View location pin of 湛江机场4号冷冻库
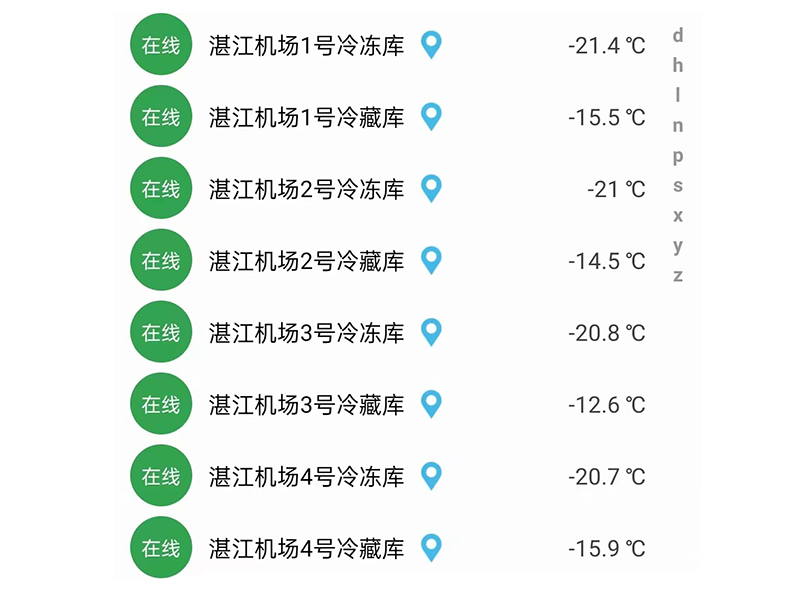This screenshot has height=600, width=800. [431, 477]
